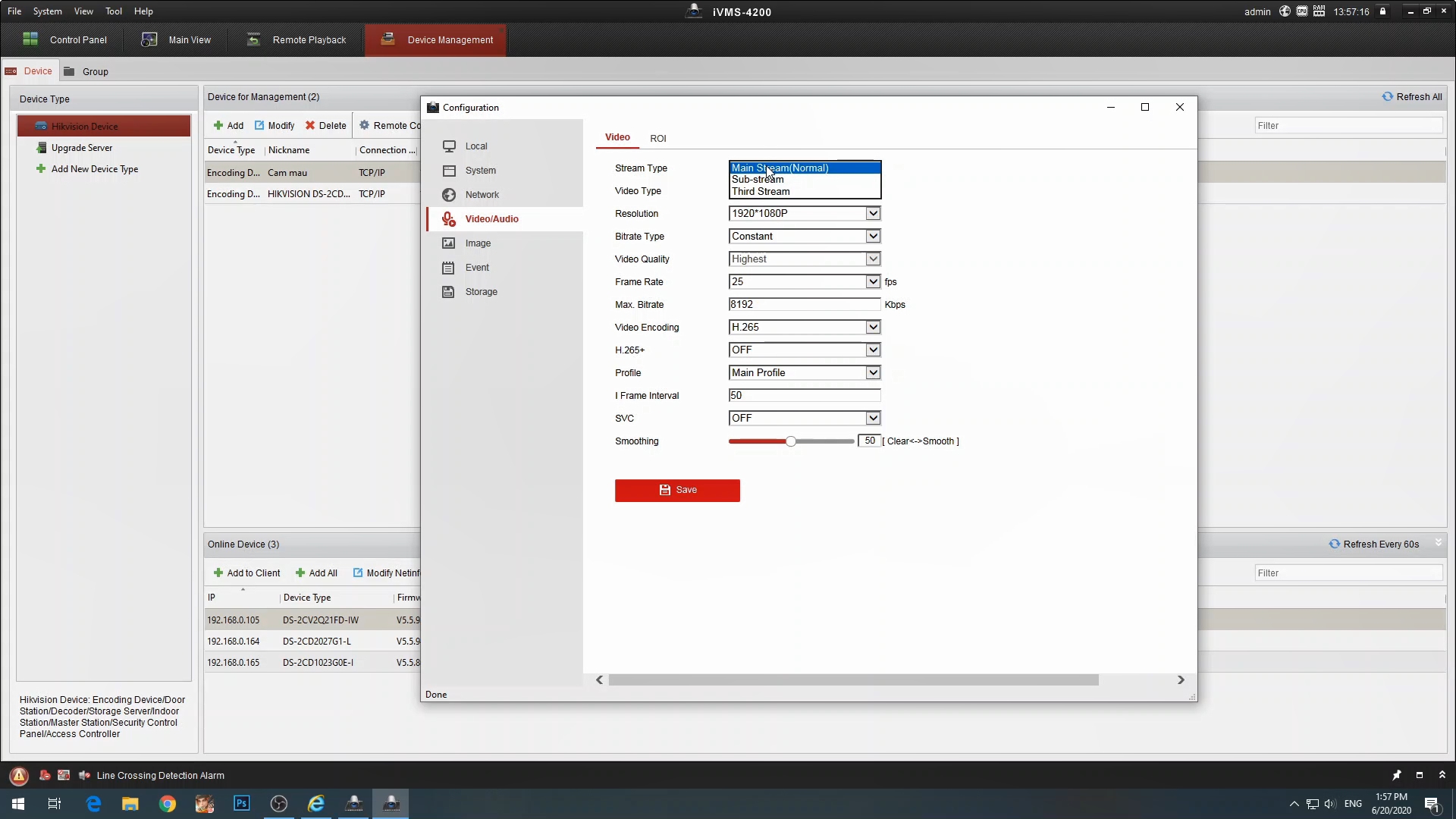Click the Modify device button
This screenshot has width=1456, height=819.
[275, 126]
